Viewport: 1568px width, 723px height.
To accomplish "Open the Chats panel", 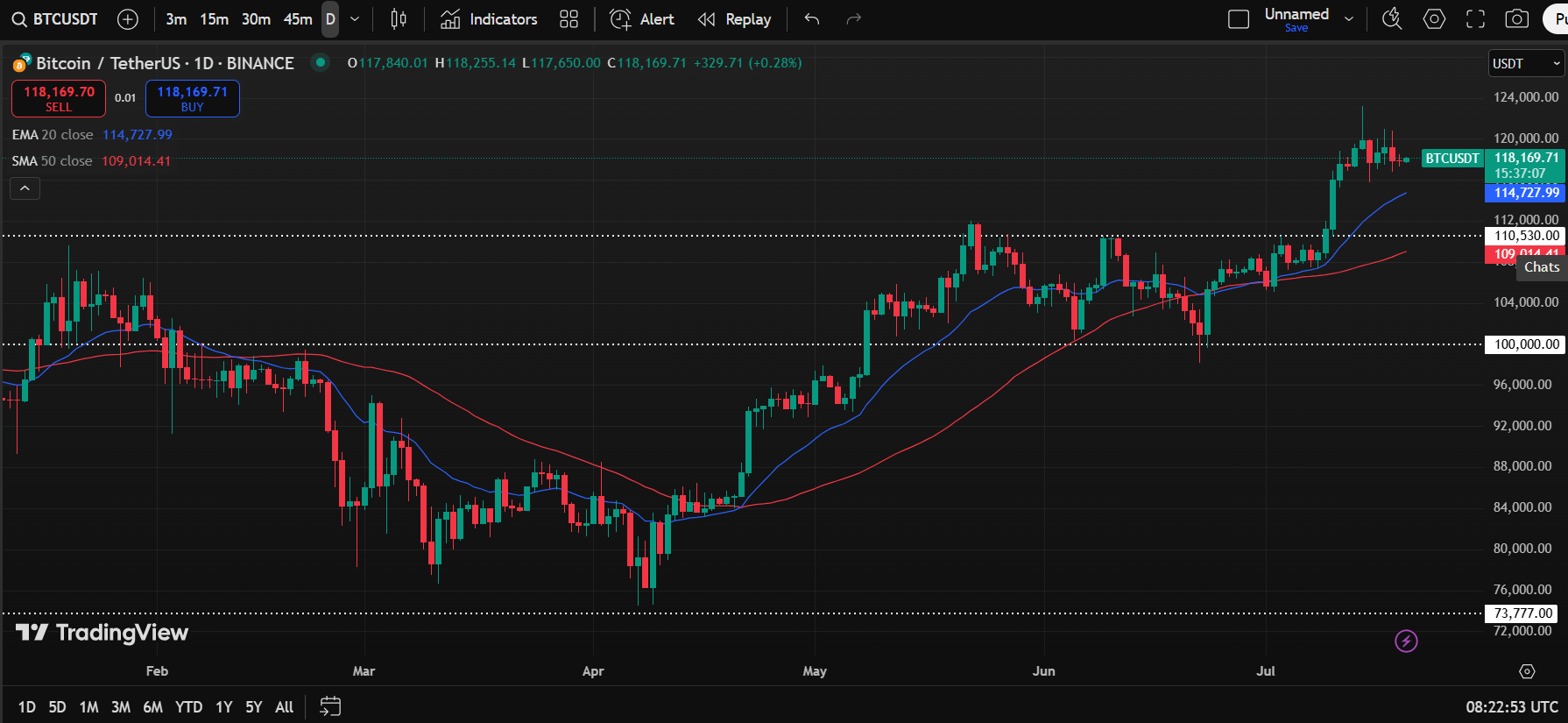I will (x=1542, y=267).
